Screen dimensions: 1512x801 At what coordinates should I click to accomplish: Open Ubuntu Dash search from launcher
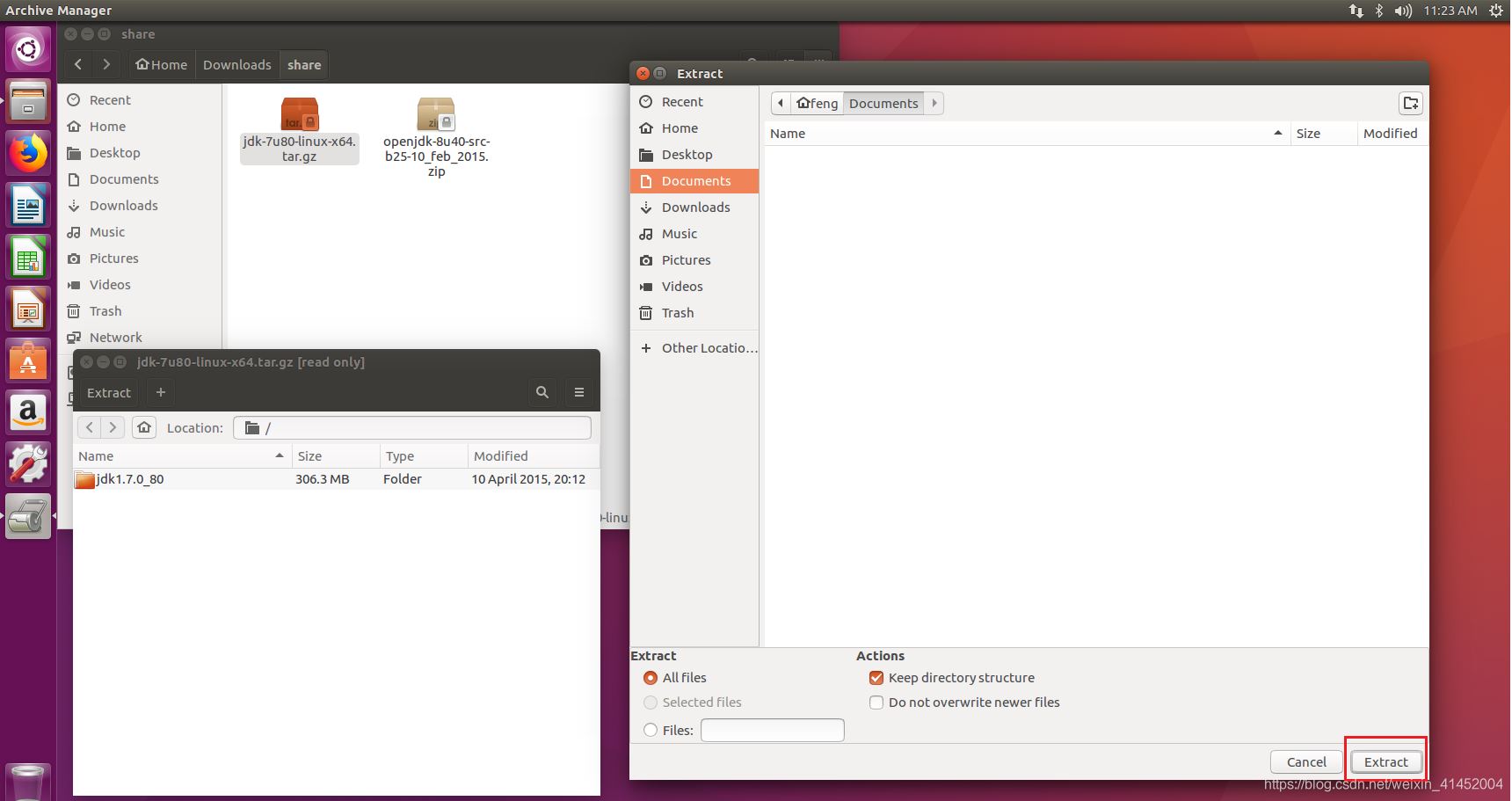(28, 49)
